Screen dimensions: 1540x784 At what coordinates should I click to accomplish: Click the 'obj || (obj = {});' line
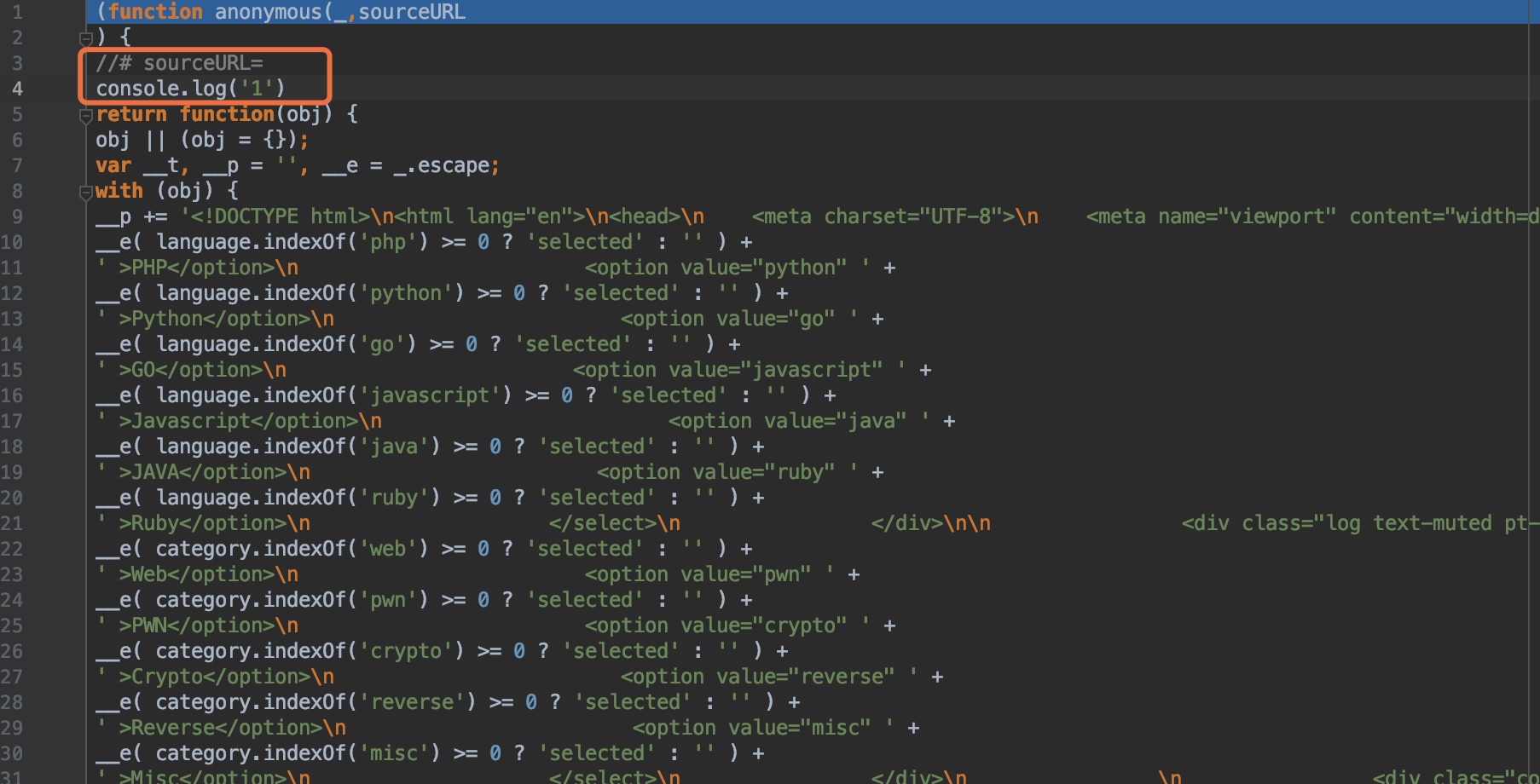tap(202, 140)
